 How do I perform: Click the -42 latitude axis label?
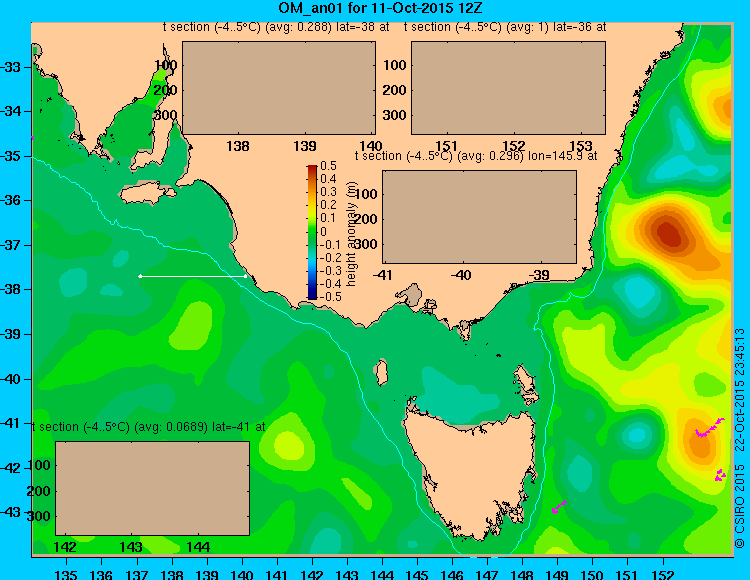(11, 468)
